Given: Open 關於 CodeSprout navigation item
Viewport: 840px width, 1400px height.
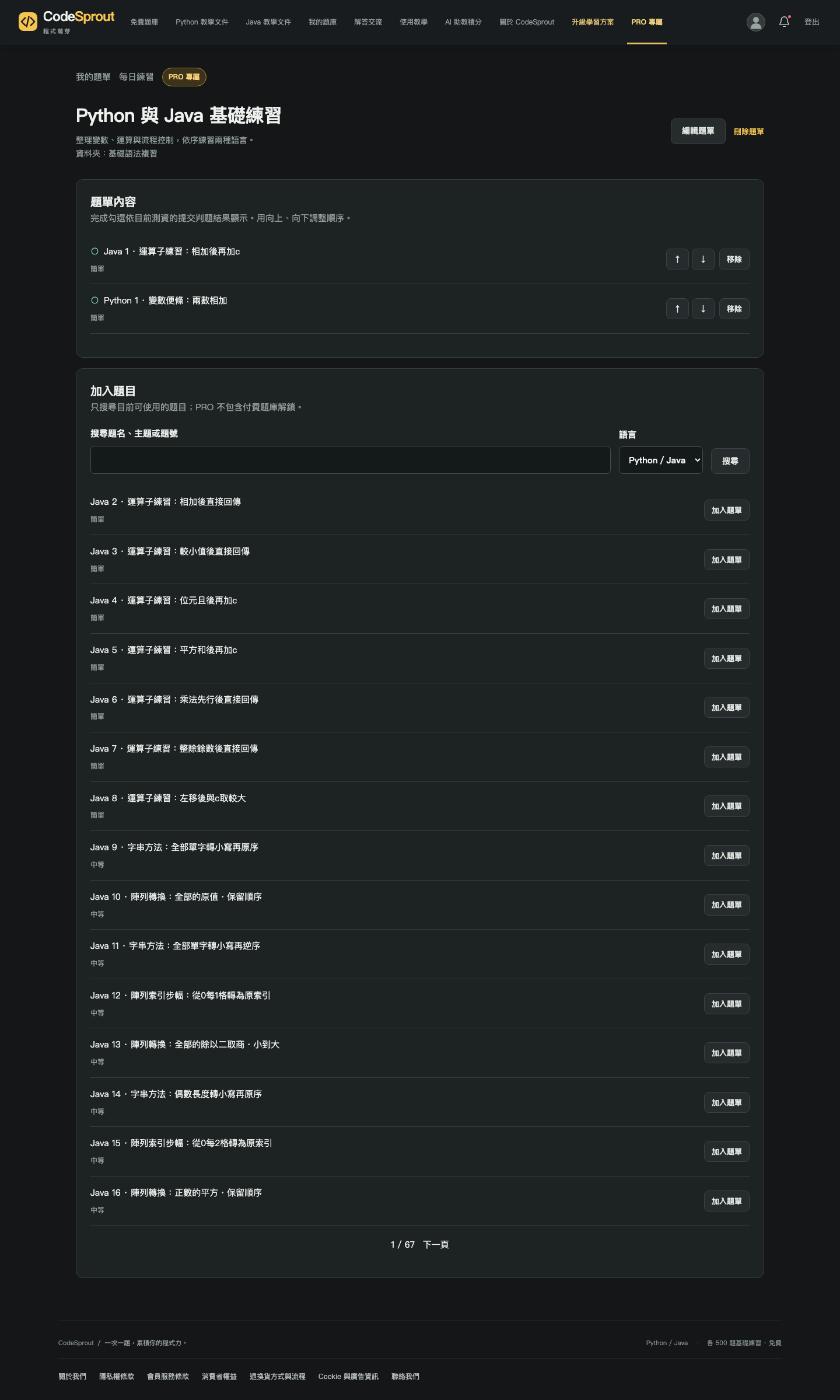Looking at the screenshot, I should point(527,22).
